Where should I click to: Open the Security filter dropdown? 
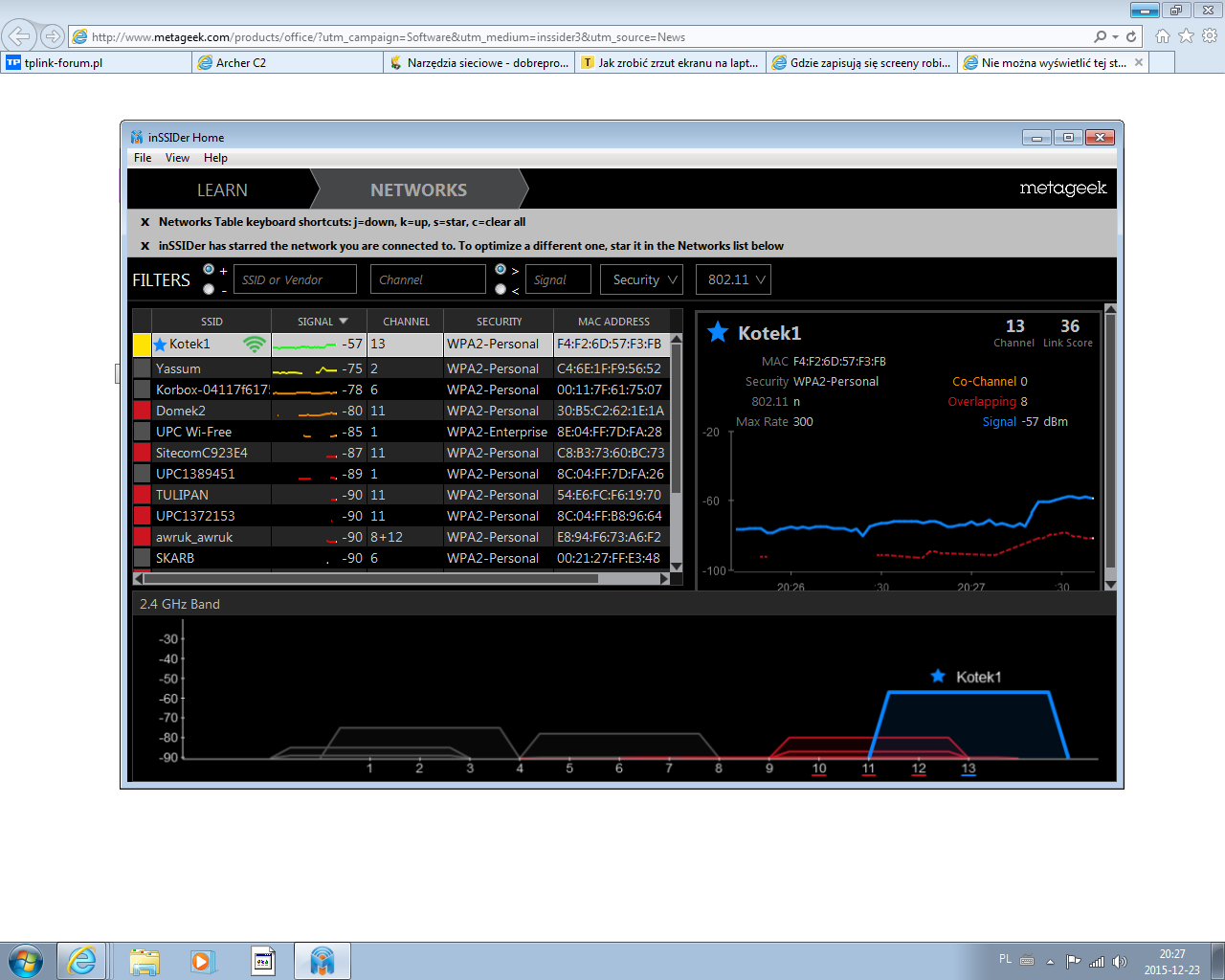[x=641, y=279]
